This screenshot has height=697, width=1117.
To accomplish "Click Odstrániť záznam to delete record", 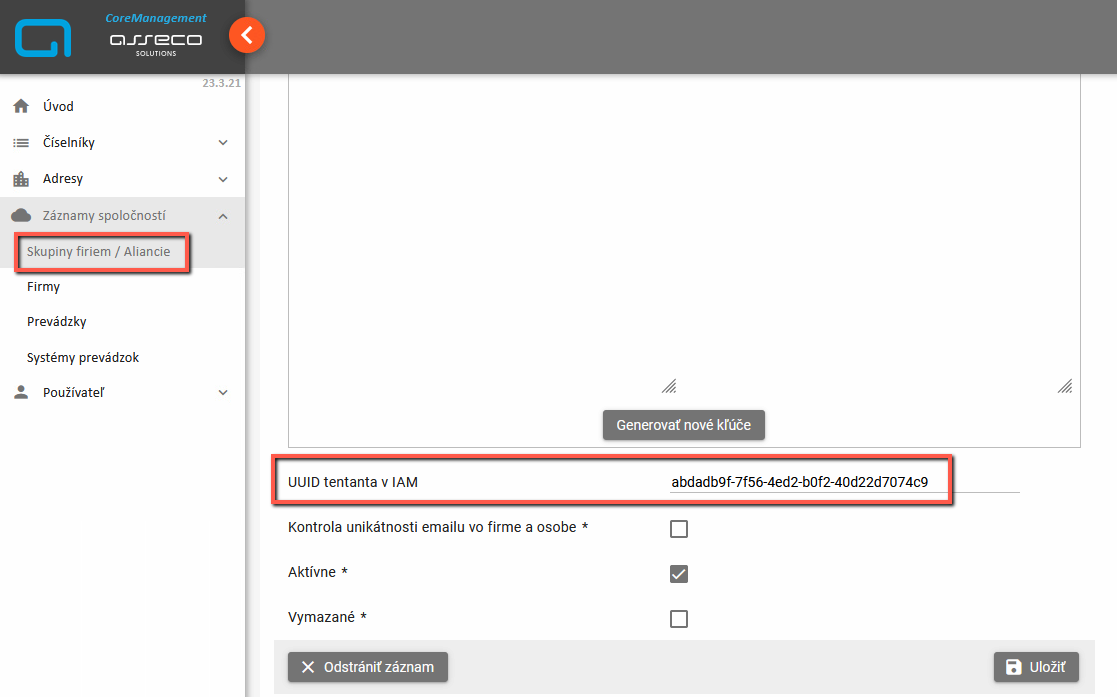I will (x=367, y=667).
